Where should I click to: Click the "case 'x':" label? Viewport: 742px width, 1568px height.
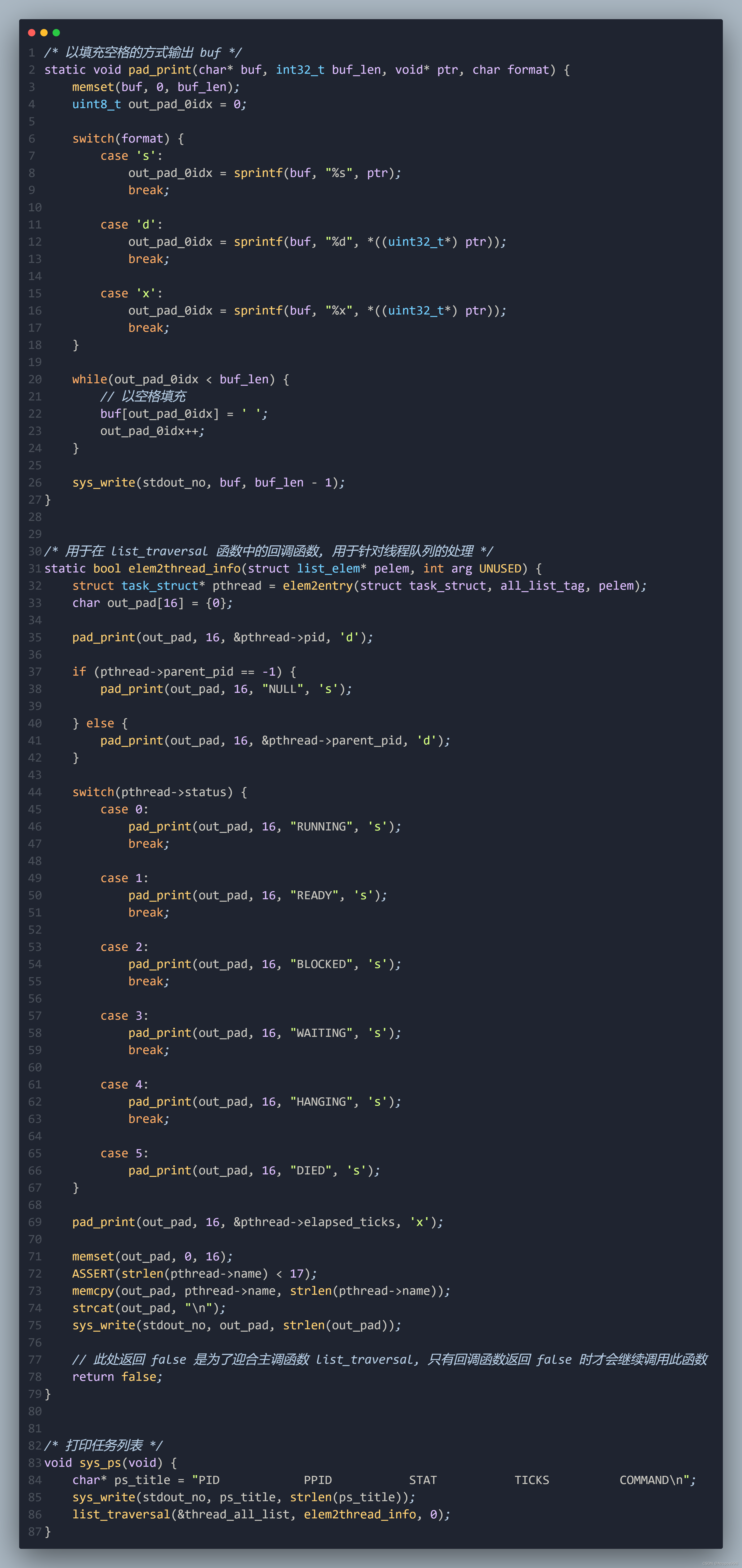[131, 293]
